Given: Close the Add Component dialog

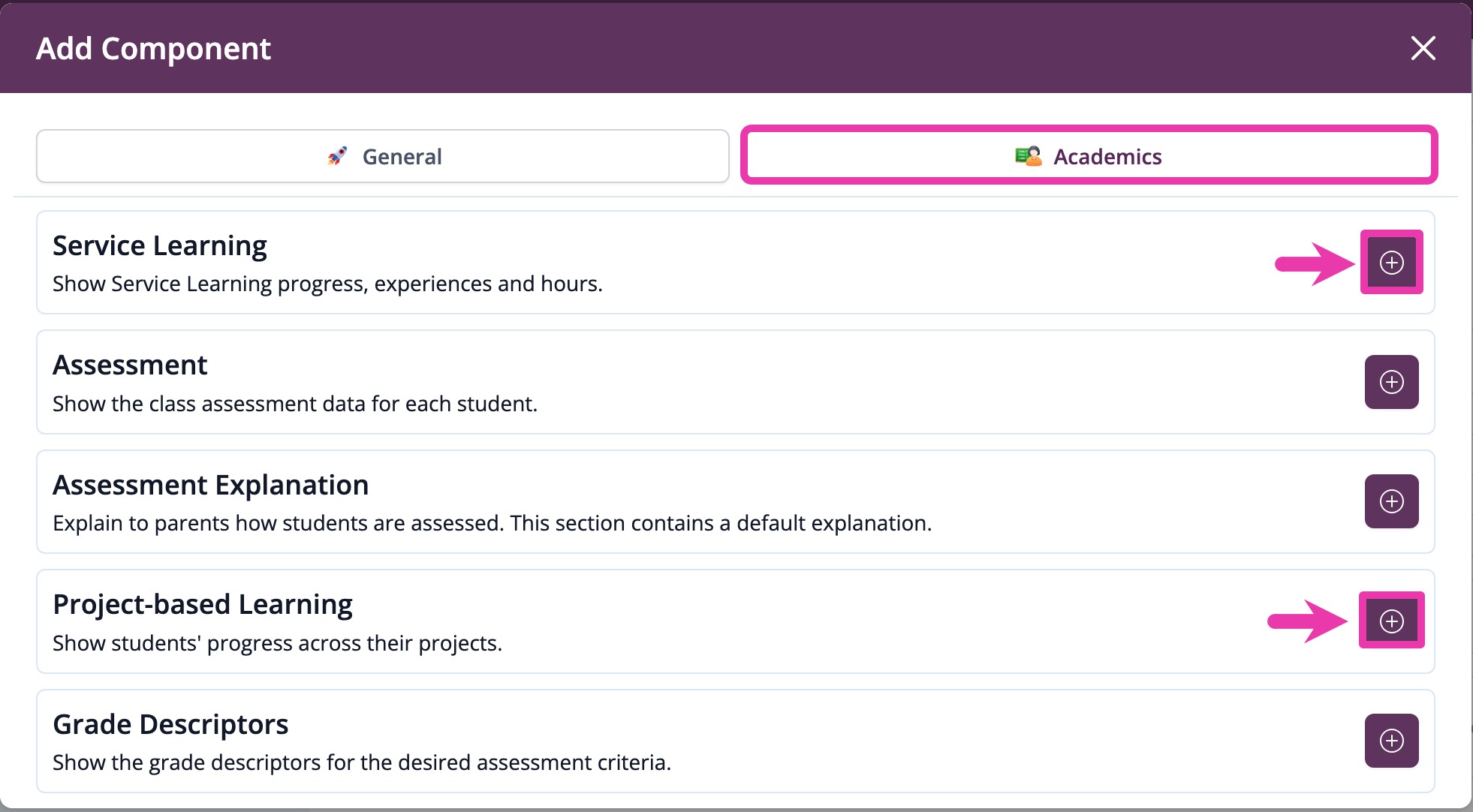Looking at the screenshot, I should [x=1424, y=48].
